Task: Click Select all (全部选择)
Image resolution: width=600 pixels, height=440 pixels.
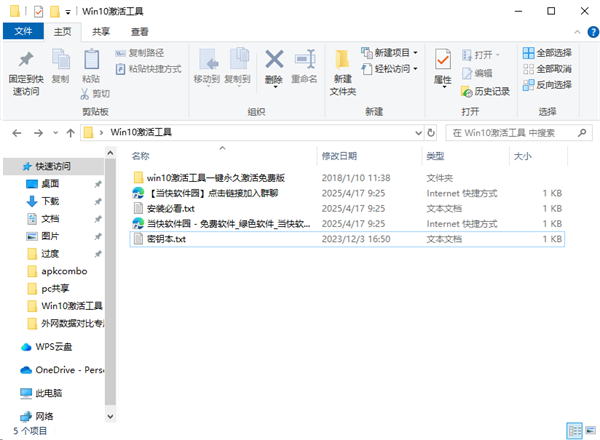Action: point(548,53)
